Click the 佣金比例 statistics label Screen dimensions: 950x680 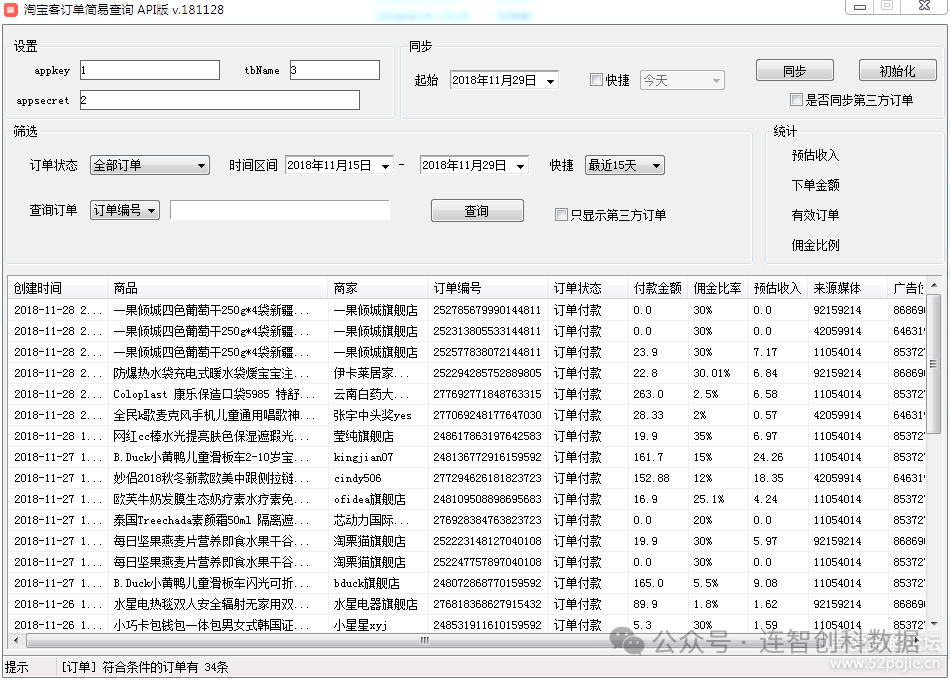click(815, 245)
